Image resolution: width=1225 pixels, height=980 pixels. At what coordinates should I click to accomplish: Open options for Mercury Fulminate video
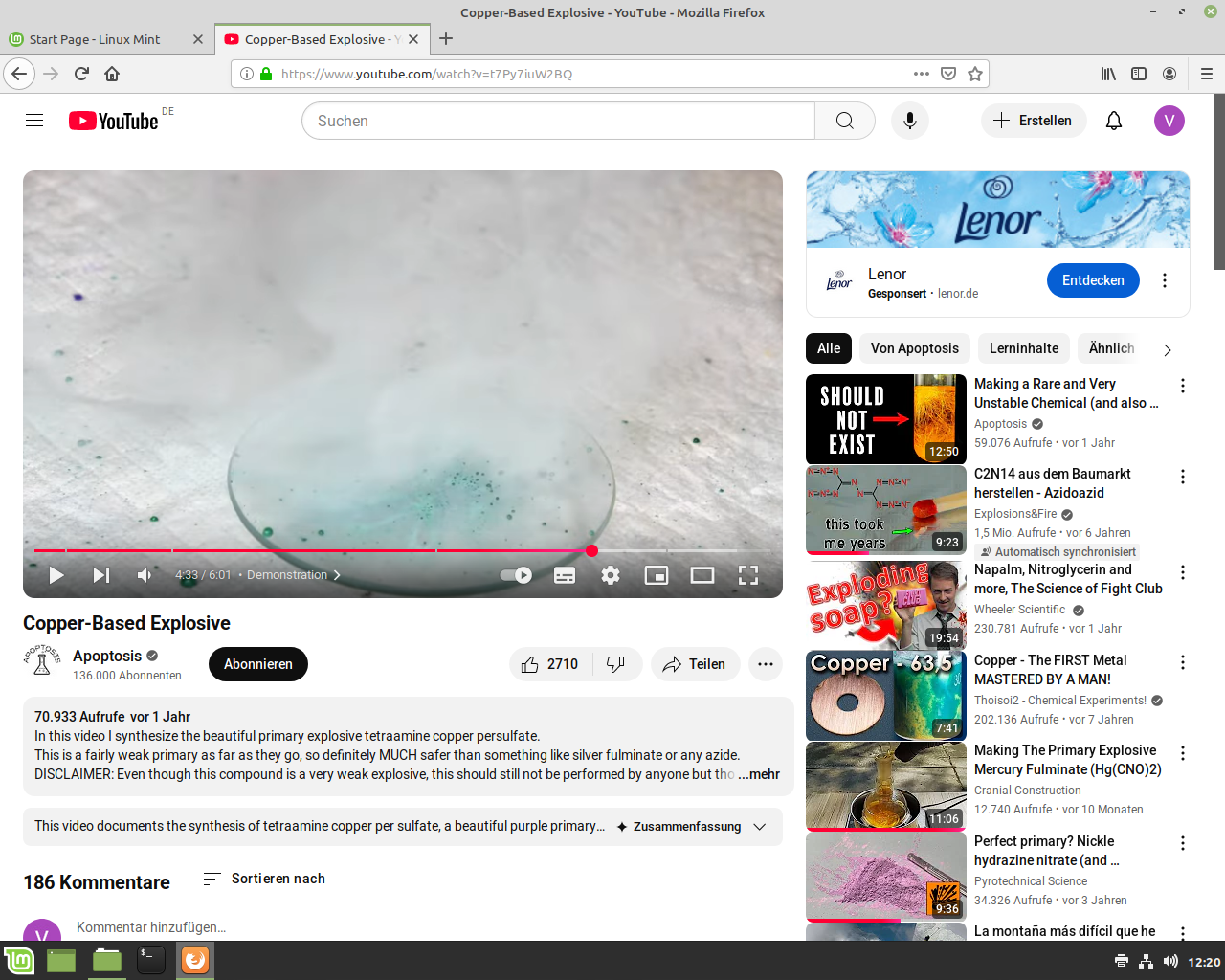tap(1183, 753)
